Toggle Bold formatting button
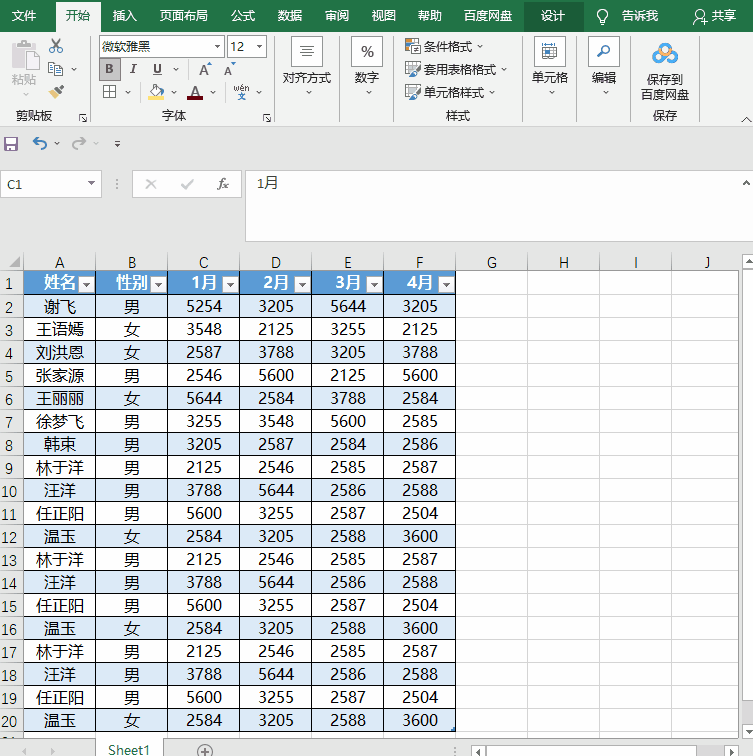The height and width of the screenshot is (756, 753). pos(109,69)
